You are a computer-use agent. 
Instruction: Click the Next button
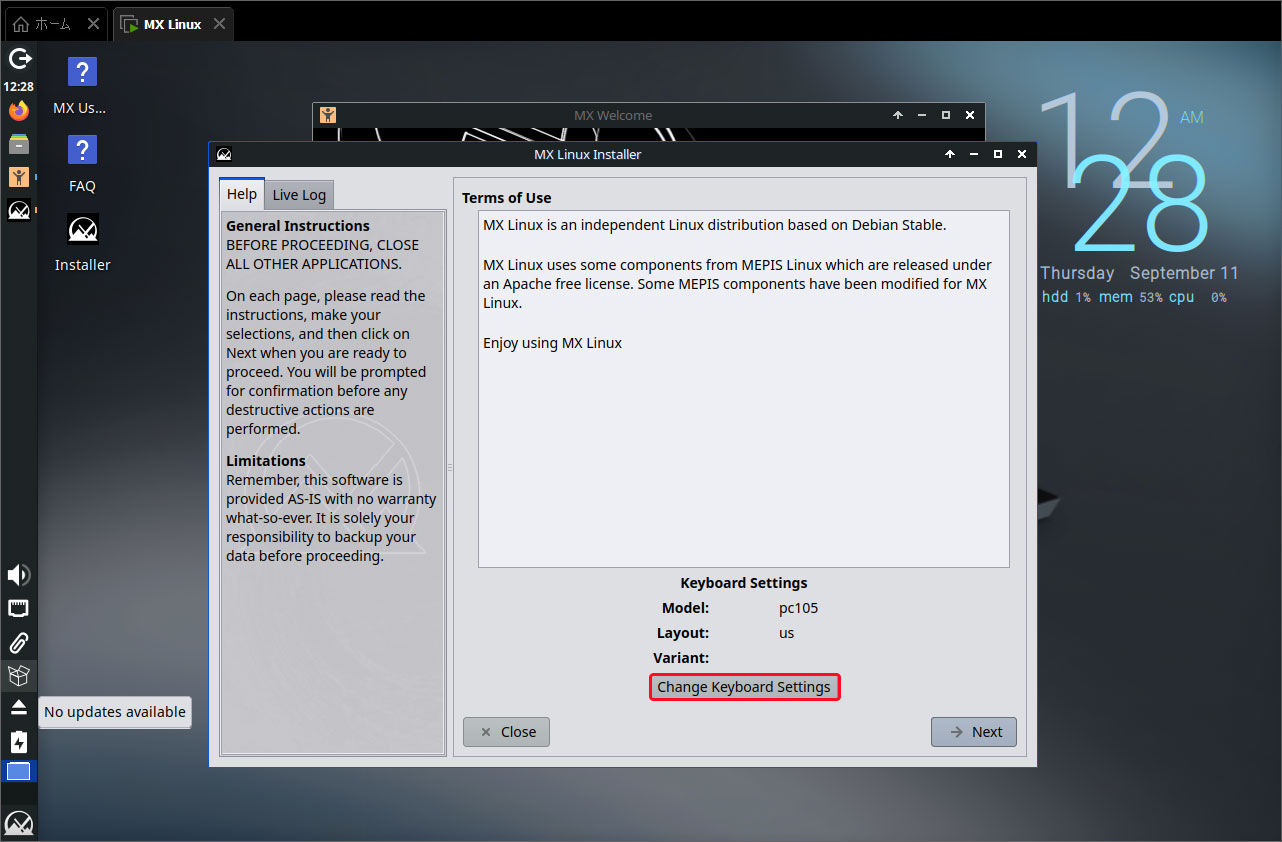(x=974, y=732)
